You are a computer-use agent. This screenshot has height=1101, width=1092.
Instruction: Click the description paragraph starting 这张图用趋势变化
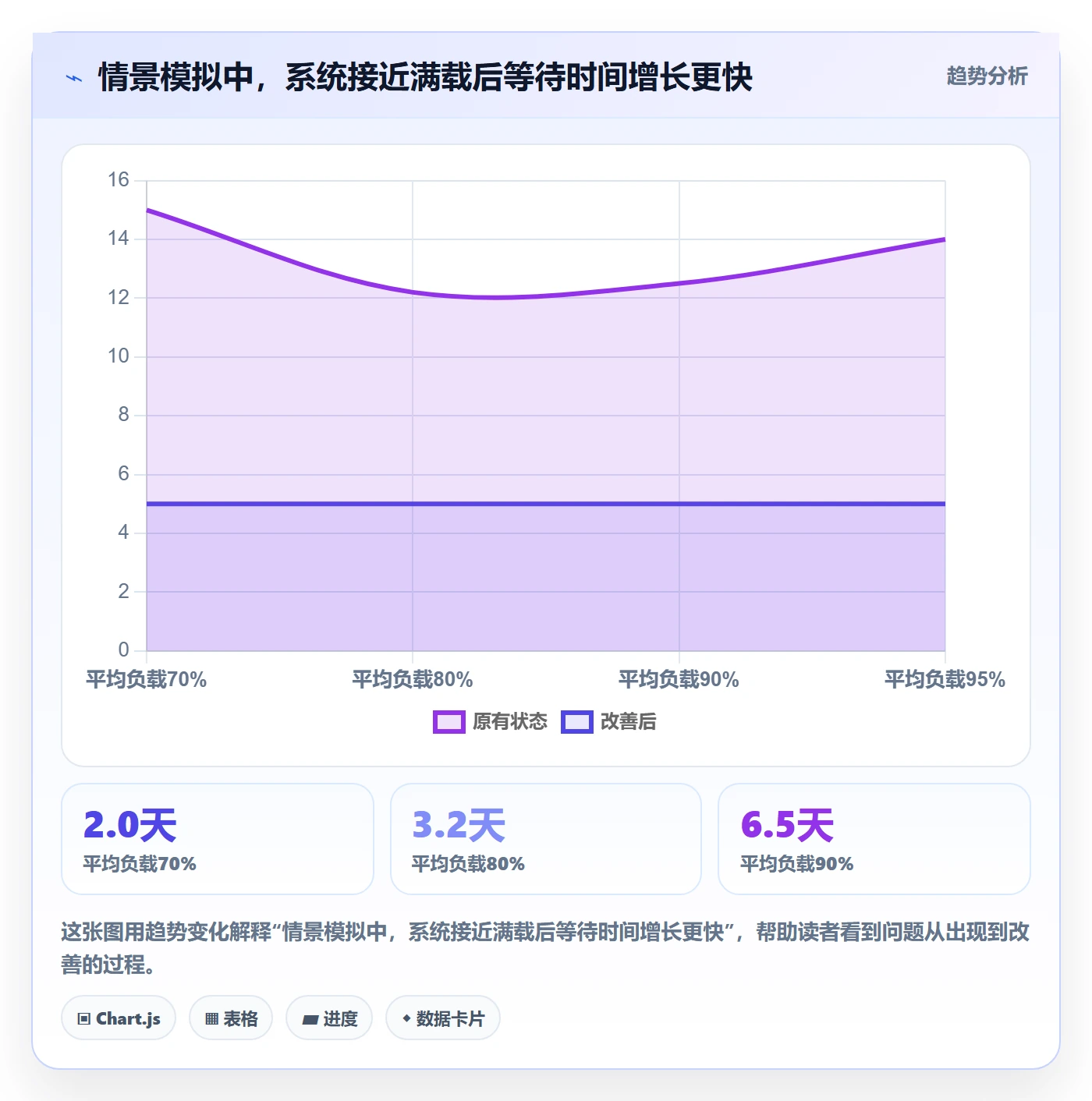pos(545,948)
